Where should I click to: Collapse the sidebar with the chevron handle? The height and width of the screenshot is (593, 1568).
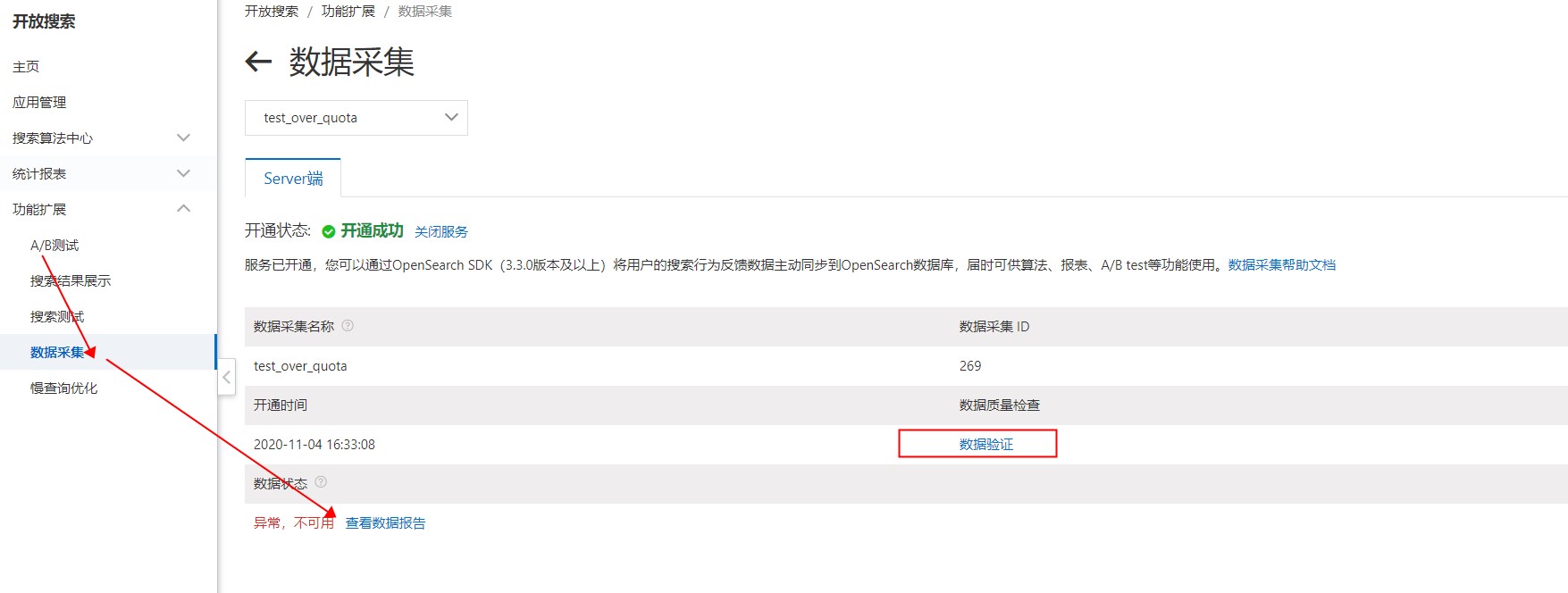pos(227,377)
